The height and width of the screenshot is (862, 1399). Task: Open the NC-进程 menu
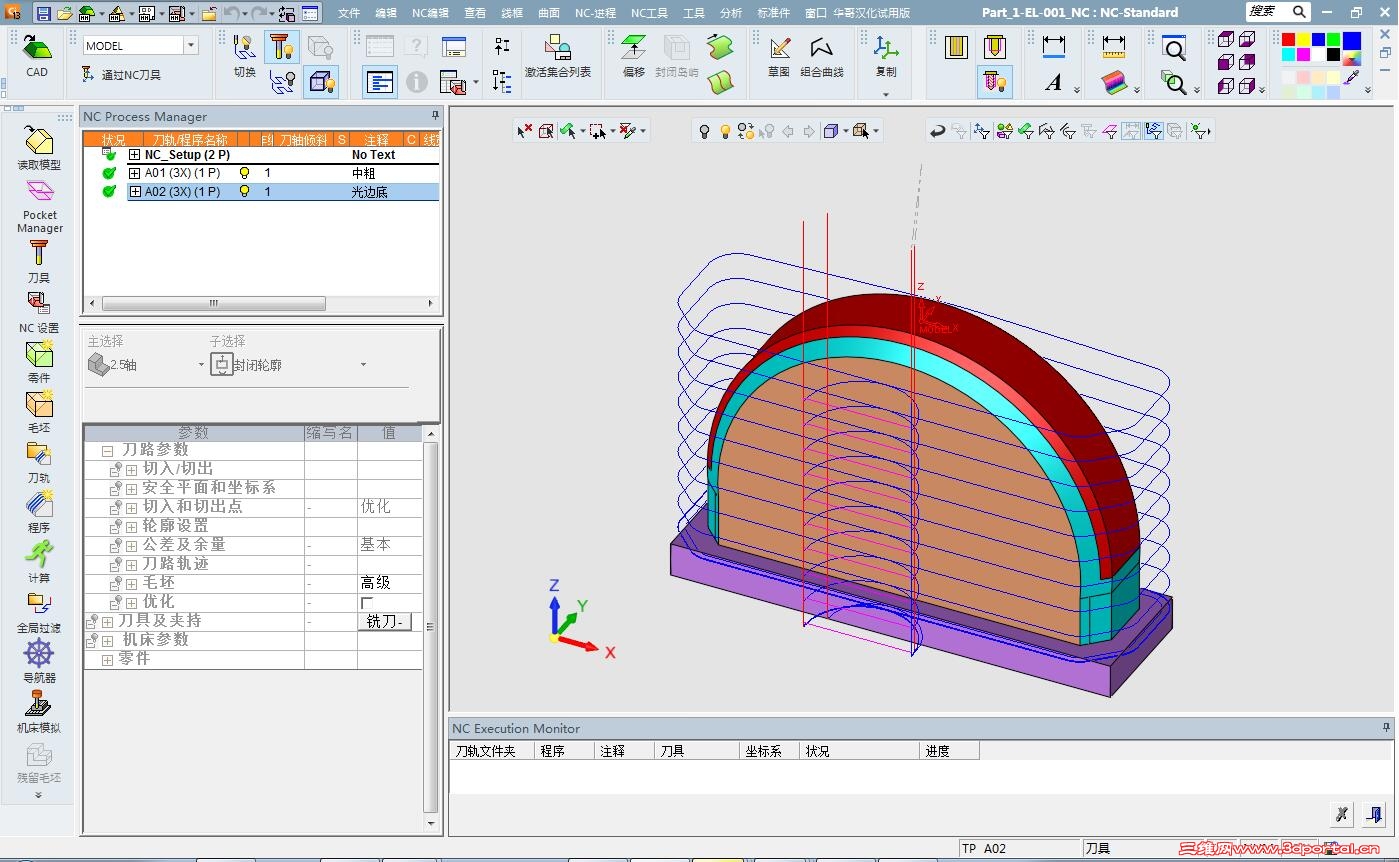(x=595, y=13)
